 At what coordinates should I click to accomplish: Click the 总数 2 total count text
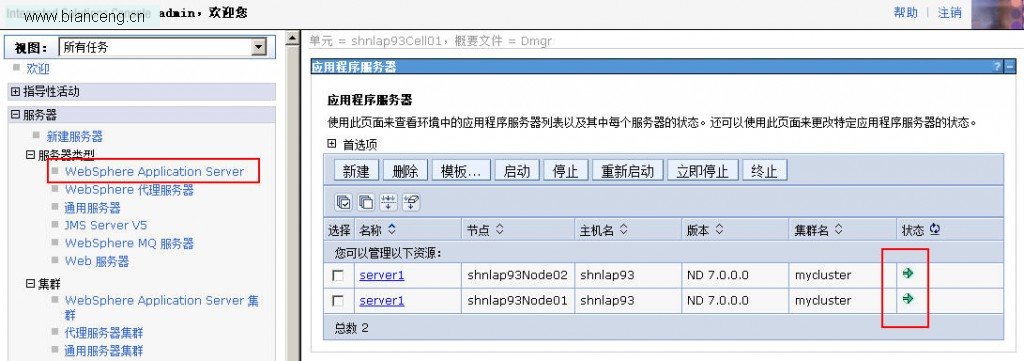[x=351, y=328]
